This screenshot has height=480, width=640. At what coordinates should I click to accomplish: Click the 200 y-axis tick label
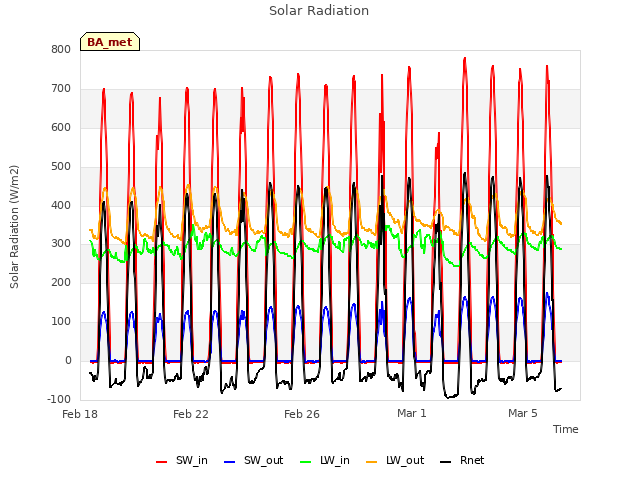click(x=61, y=282)
